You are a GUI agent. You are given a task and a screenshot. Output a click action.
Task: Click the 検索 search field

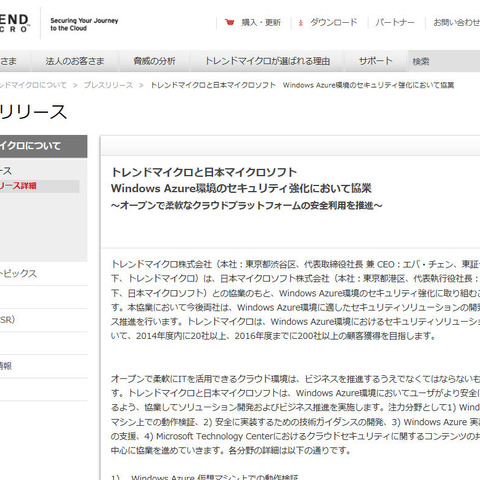point(444,61)
